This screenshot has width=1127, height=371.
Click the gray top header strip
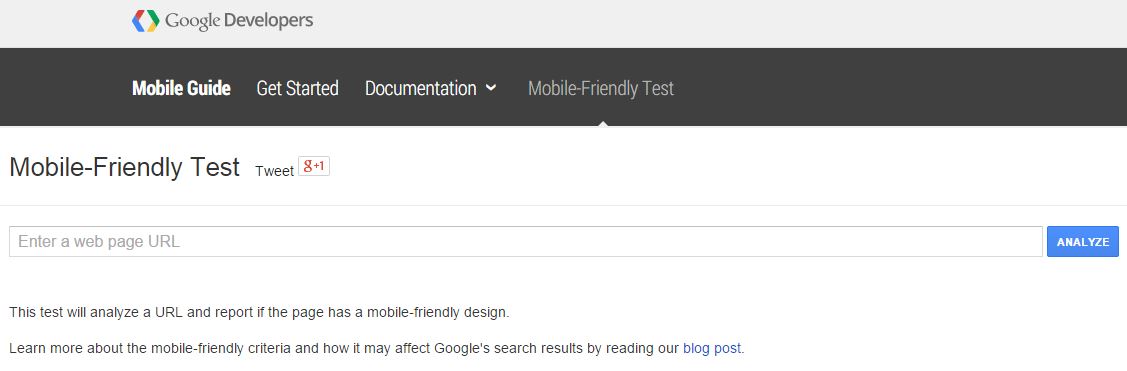coord(719,24)
